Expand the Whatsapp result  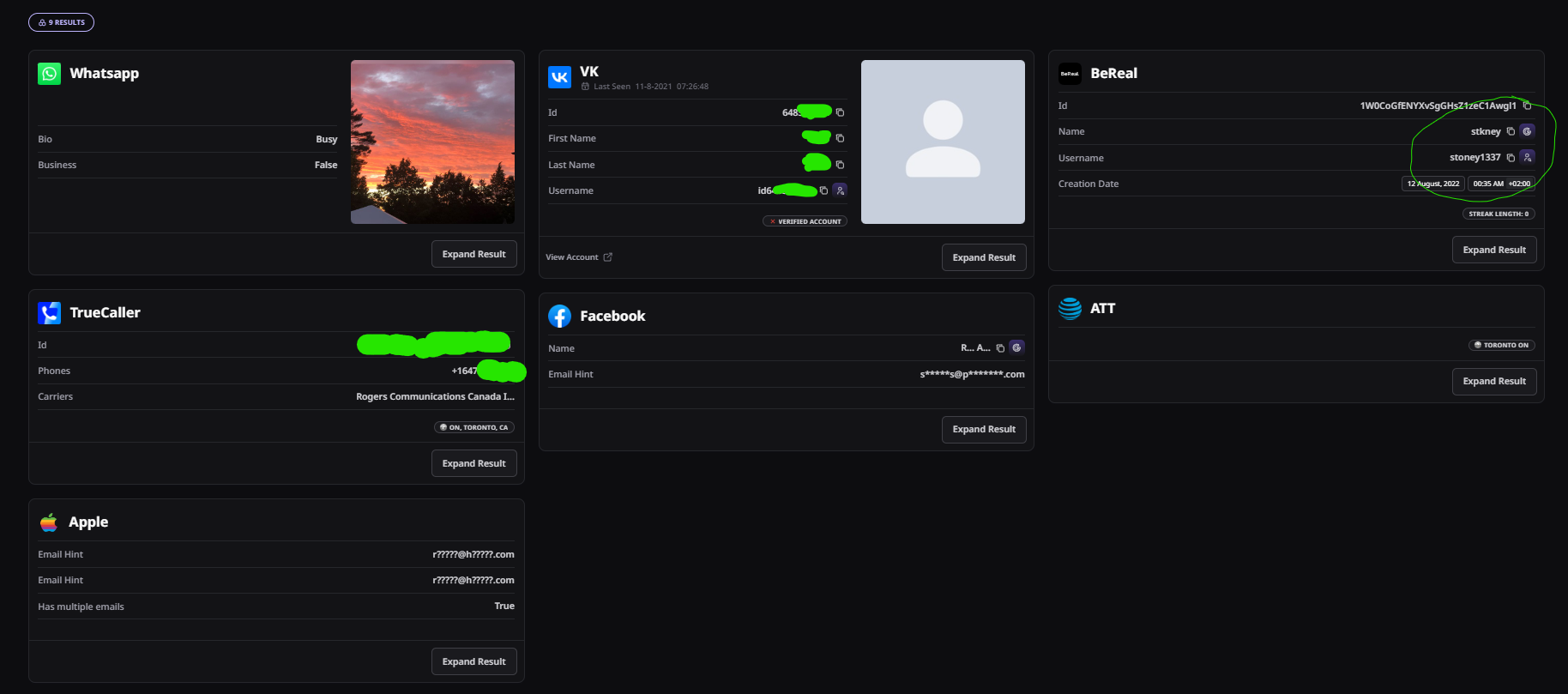point(473,254)
